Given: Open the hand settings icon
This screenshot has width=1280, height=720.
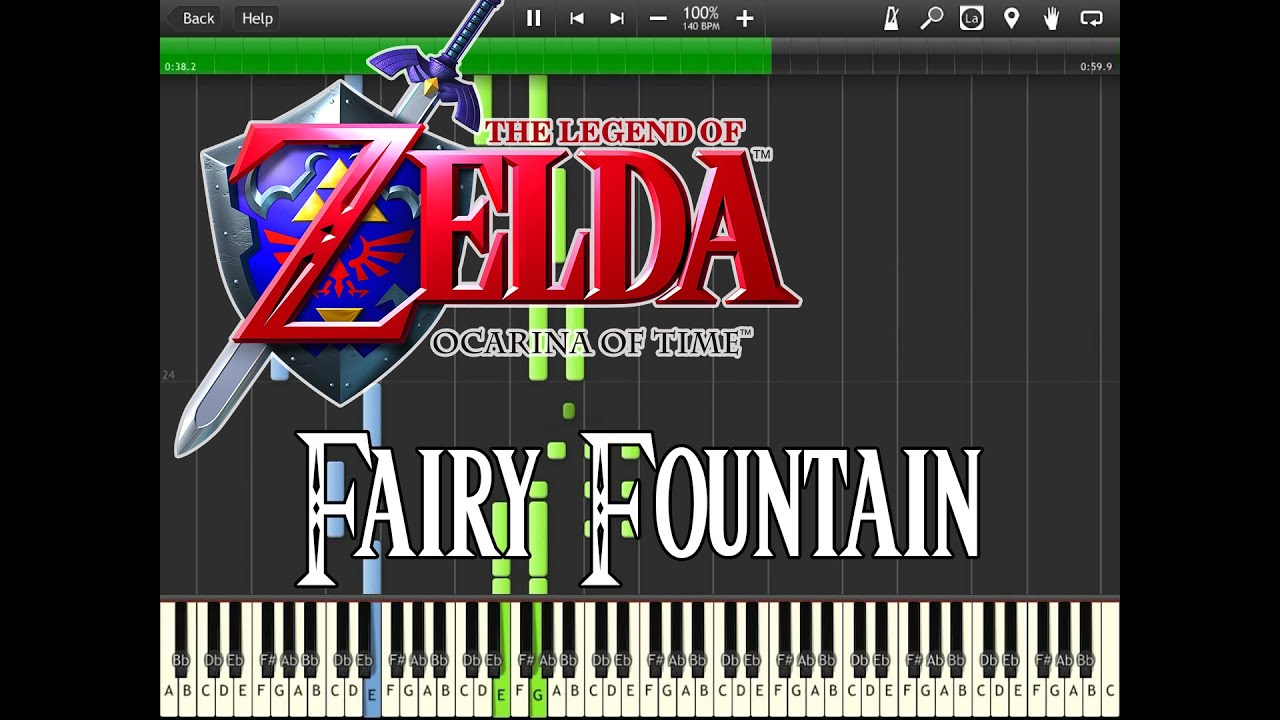Looking at the screenshot, I should (1051, 18).
